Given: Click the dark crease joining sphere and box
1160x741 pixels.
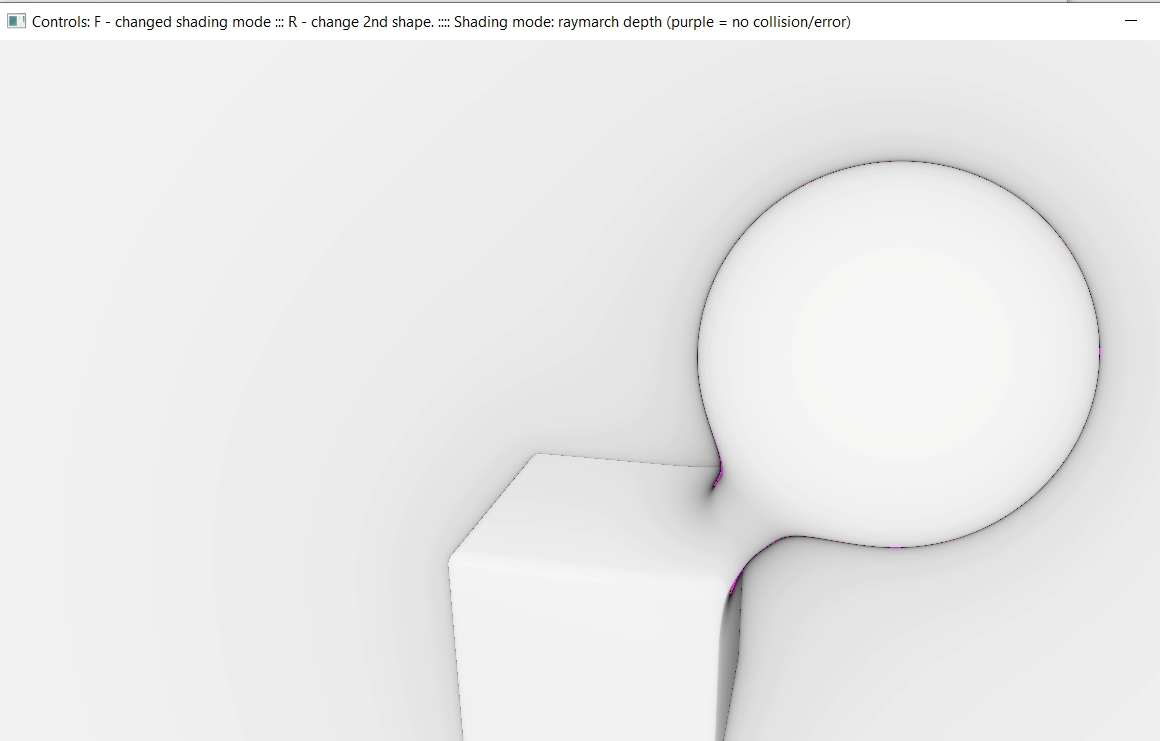Looking at the screenshot, I should click(716, 484).
